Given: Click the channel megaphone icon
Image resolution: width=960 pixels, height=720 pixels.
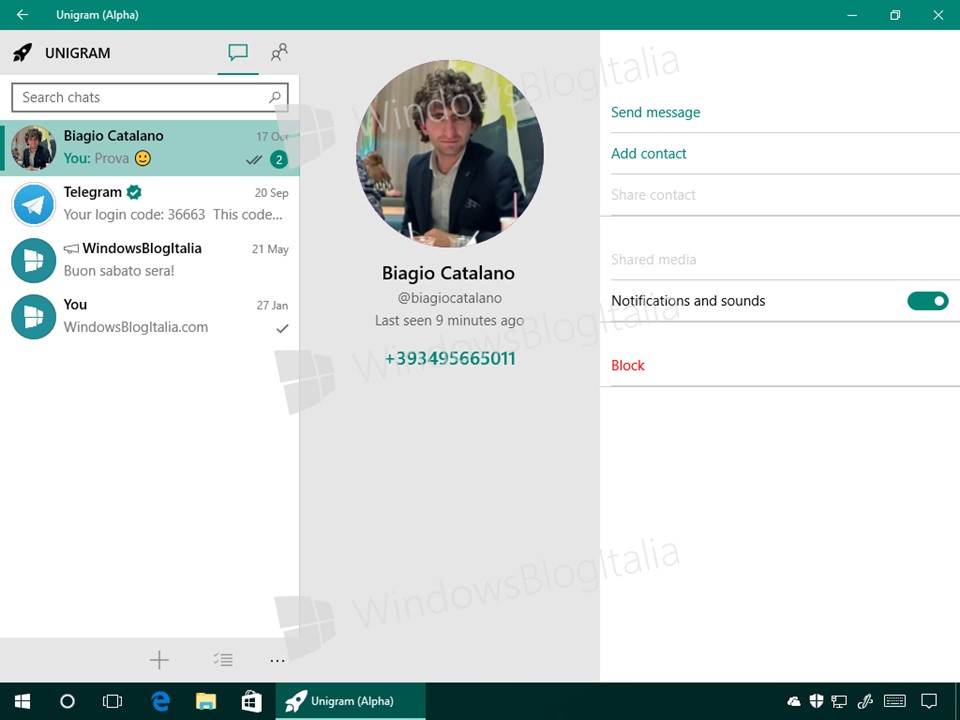Looking at the screenshot, I should point(71,249).
